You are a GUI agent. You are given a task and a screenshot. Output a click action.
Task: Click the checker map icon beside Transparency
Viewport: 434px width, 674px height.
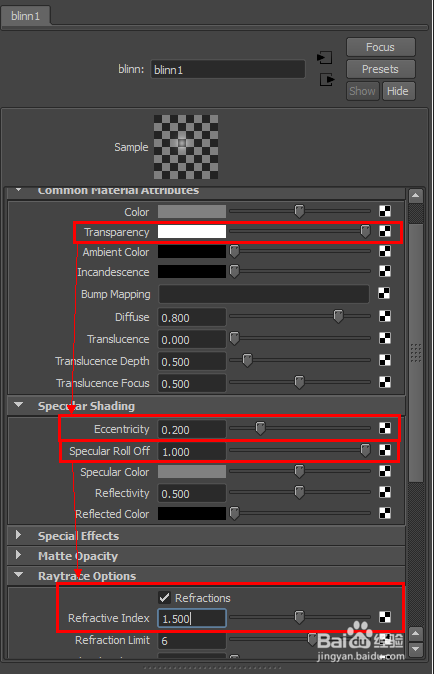click(x=385, y=231)
